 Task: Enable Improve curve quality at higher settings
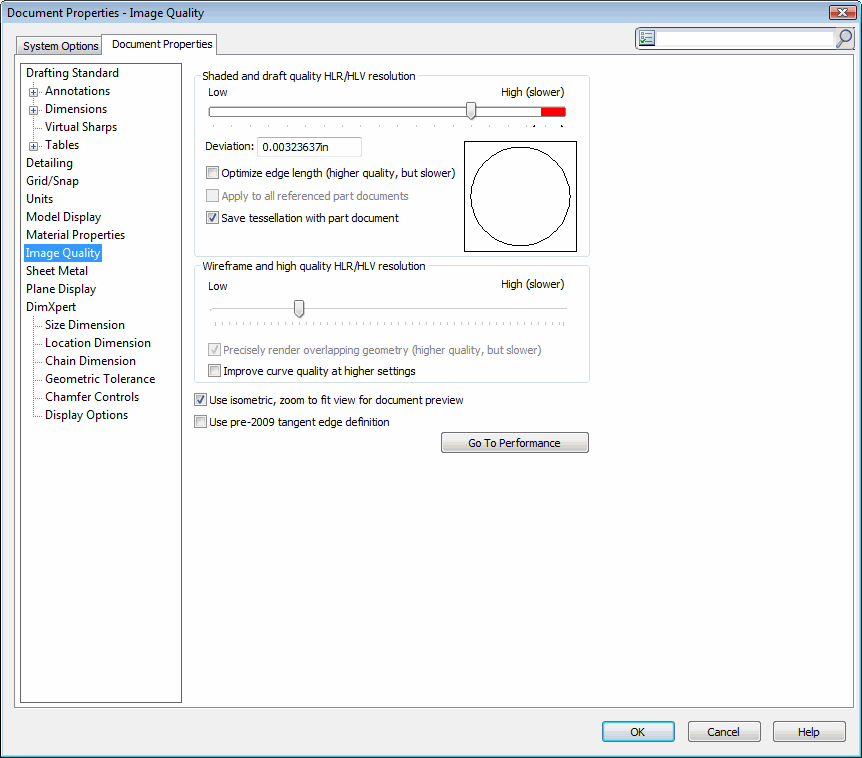tap(214, 371)
